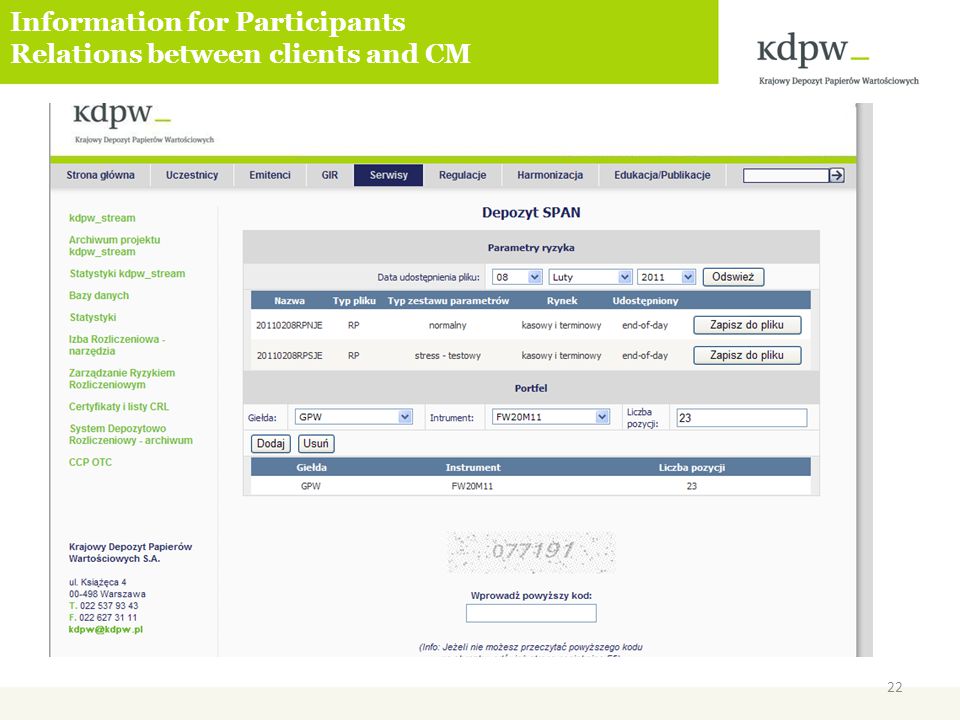Click the normalny parameter type cell

click(x=448, y=326)
